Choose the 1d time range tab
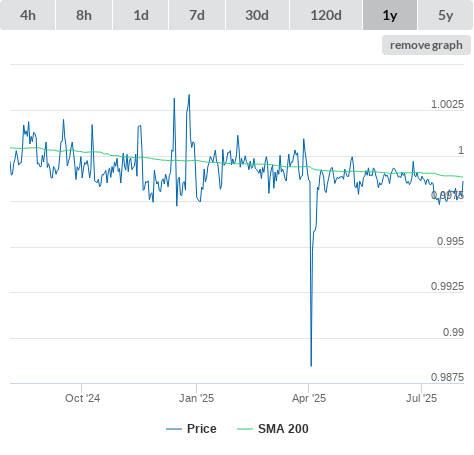Screen dimensions: 474x455 point(141,15)
